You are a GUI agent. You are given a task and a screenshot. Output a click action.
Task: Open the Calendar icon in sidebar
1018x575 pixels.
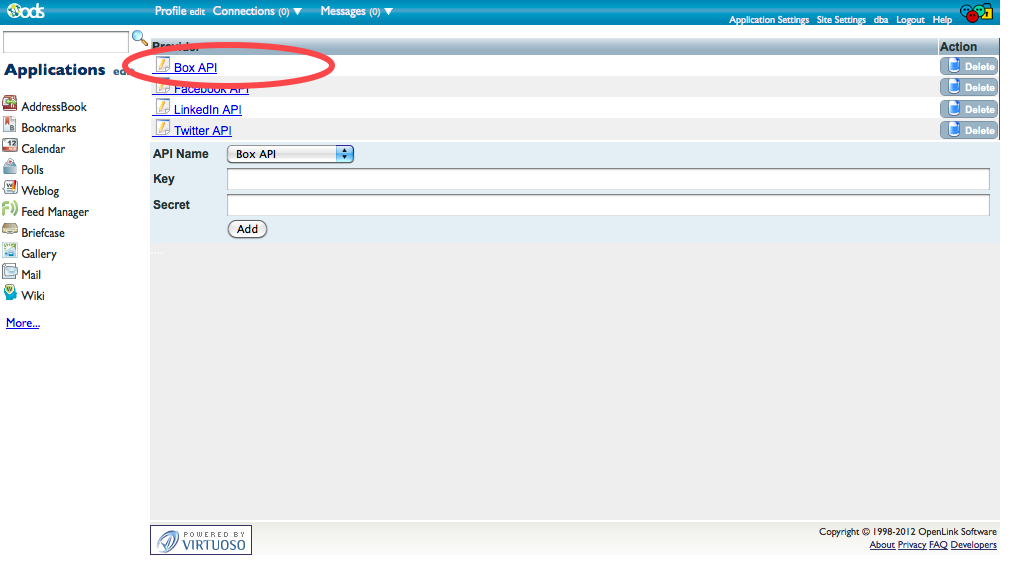click(10, 147)
